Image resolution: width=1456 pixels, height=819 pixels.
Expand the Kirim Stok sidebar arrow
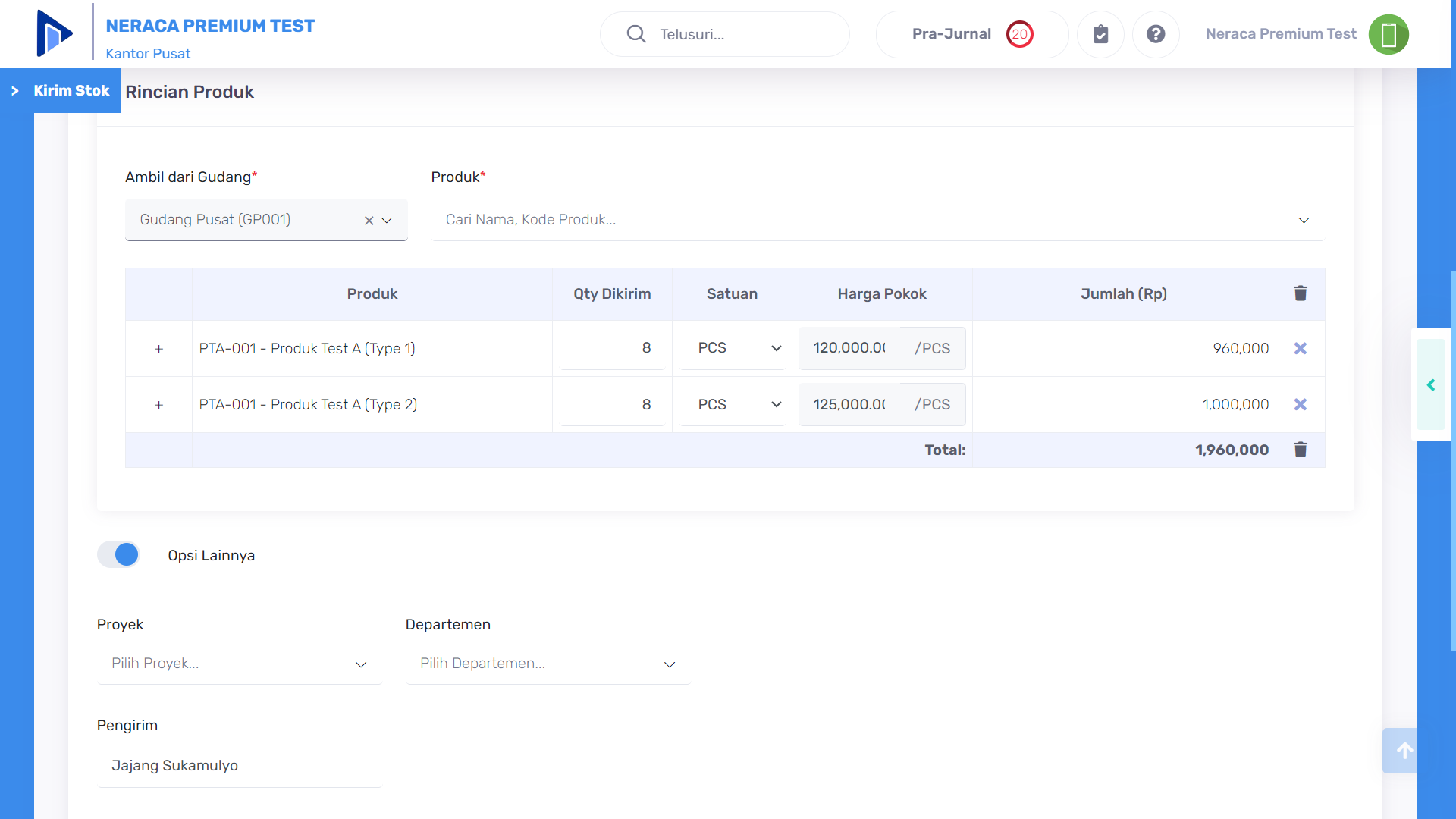[x=15, y=91]
